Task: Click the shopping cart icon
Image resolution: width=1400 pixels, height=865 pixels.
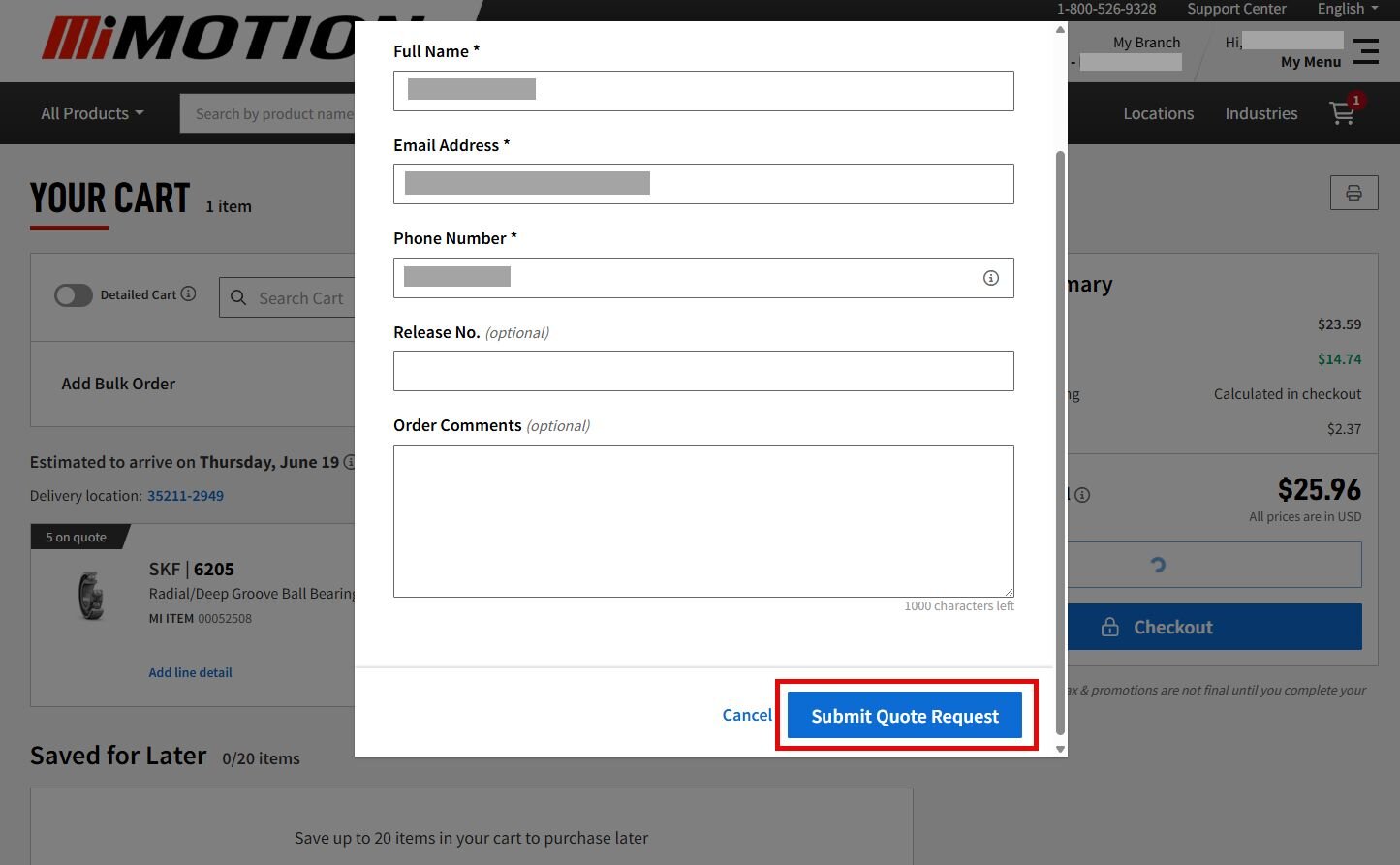Action: 1343,113
